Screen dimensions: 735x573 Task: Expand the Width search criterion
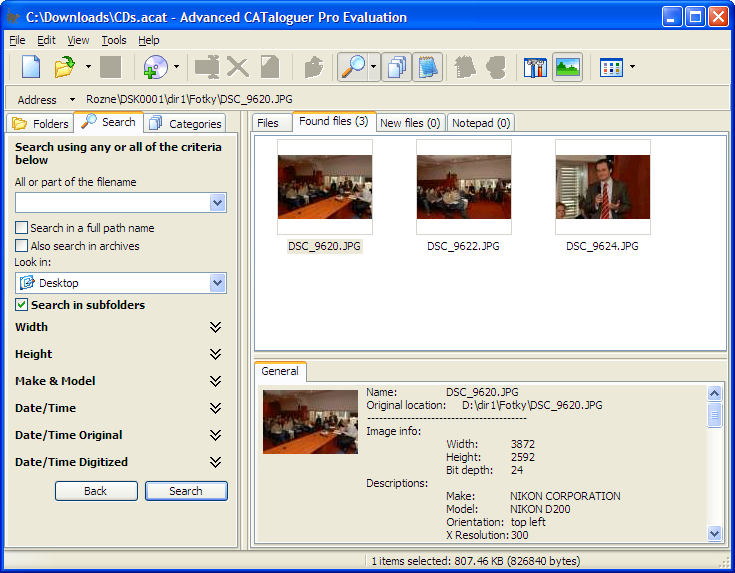tap(215, 327)
